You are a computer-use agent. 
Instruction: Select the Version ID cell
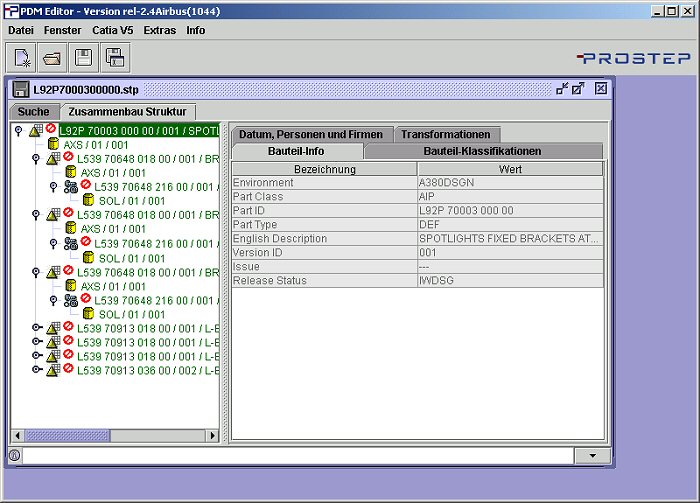325,253
